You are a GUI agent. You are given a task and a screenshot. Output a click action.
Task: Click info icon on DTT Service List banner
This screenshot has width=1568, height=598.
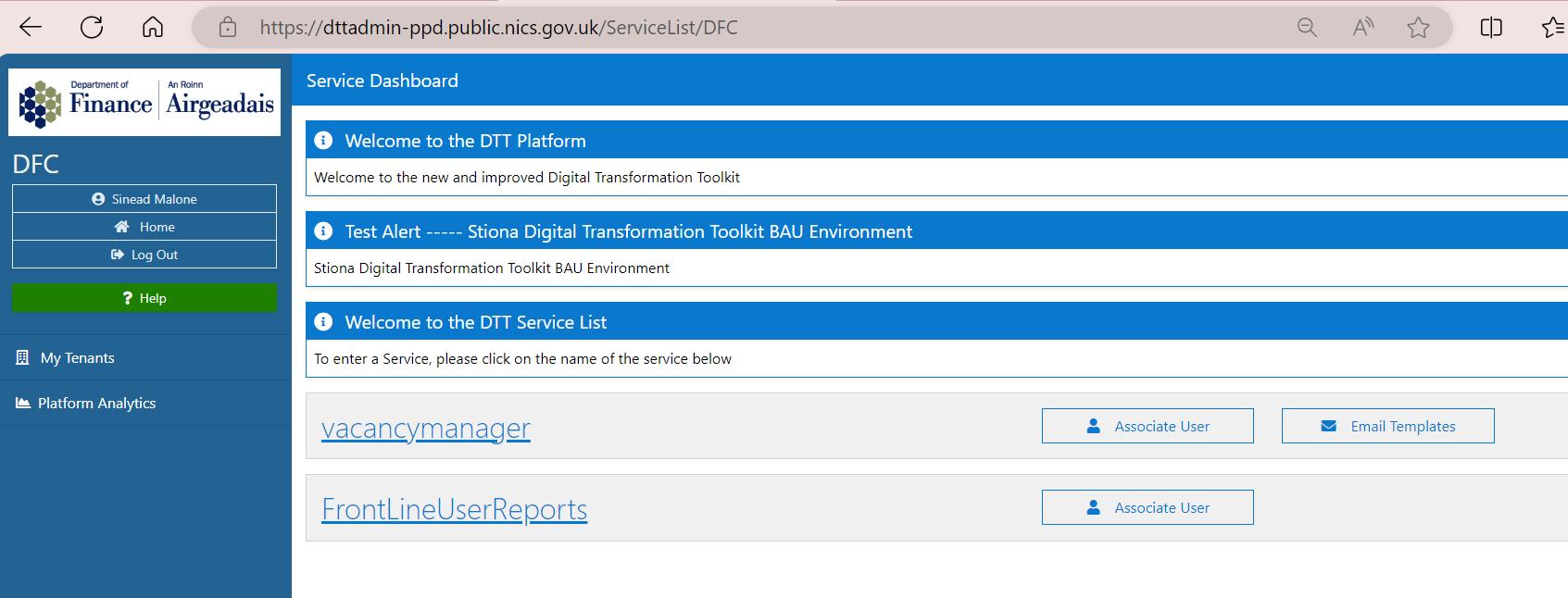[x=323, y=321]
